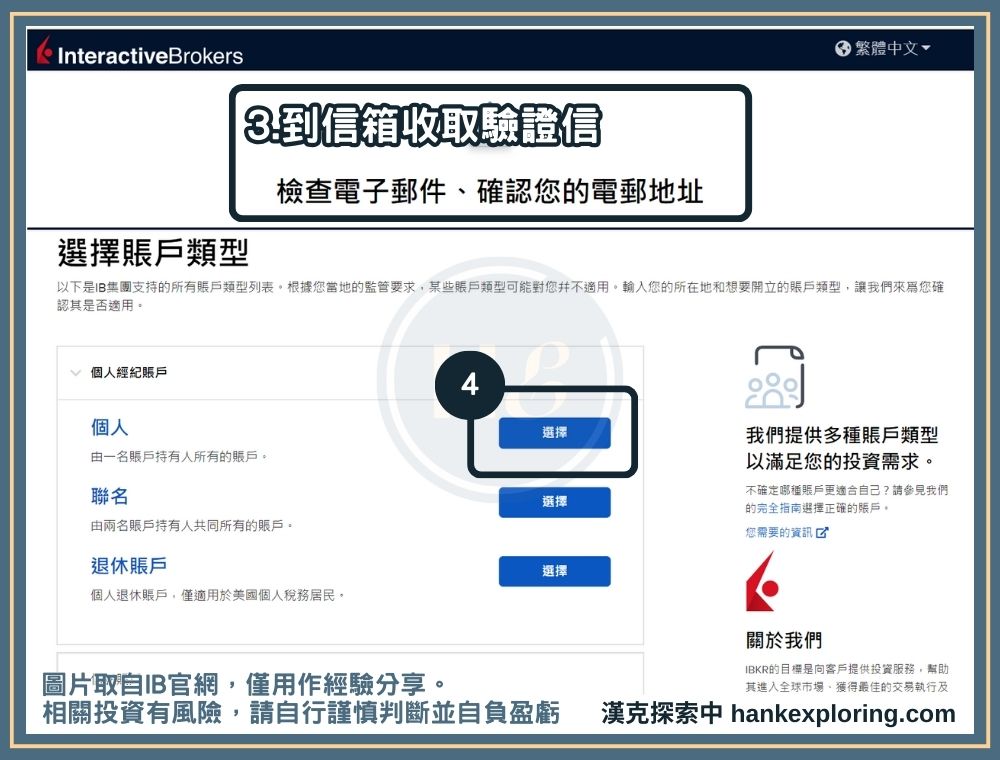Click the account types document icon
Screen dimensions: 1000x760
pos(774,377)
